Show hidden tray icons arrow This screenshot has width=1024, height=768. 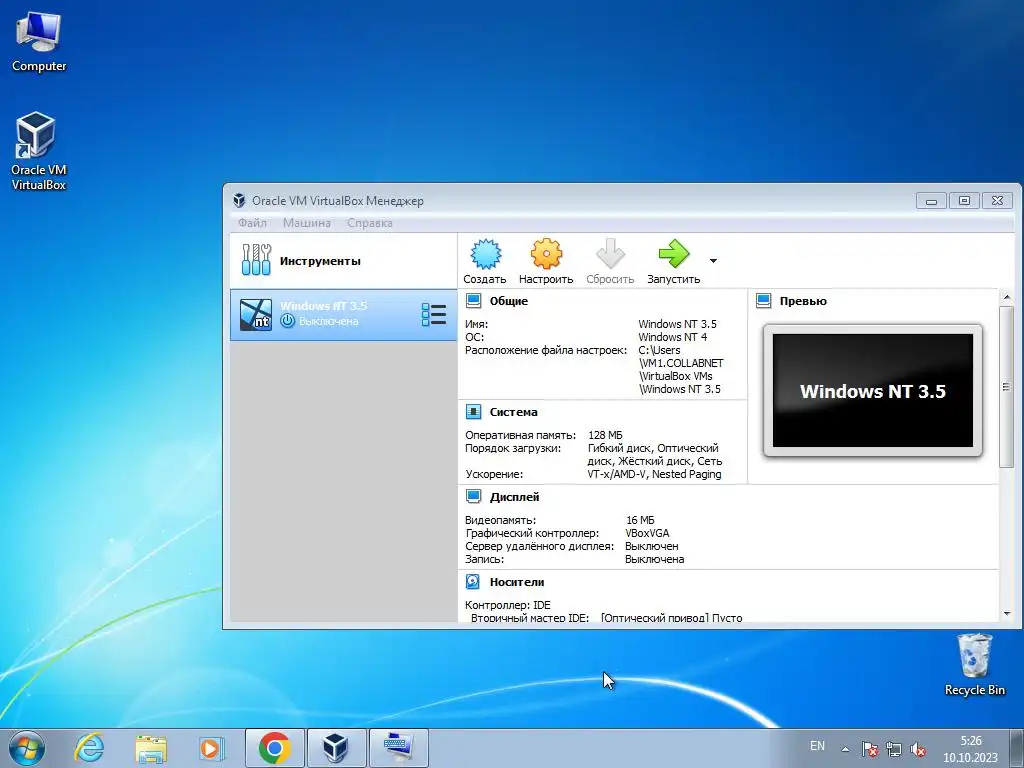tap(845, 749)
